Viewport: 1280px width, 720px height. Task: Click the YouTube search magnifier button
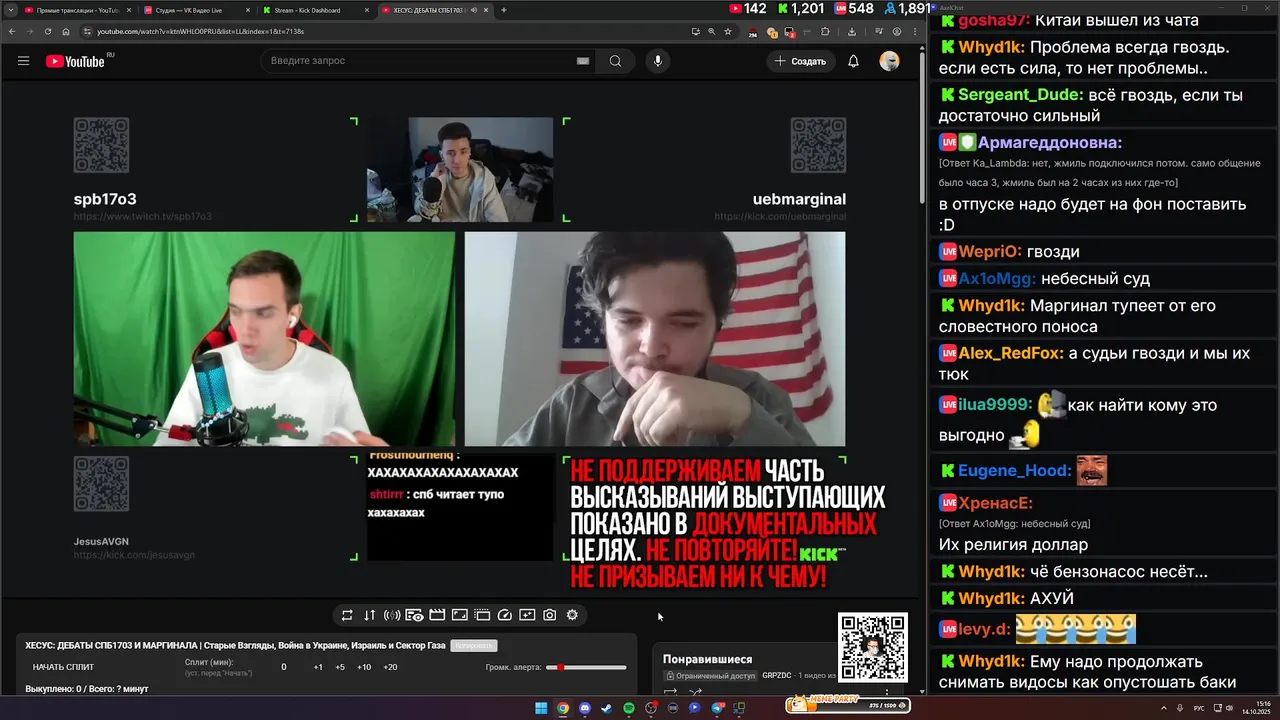[615, 61]
